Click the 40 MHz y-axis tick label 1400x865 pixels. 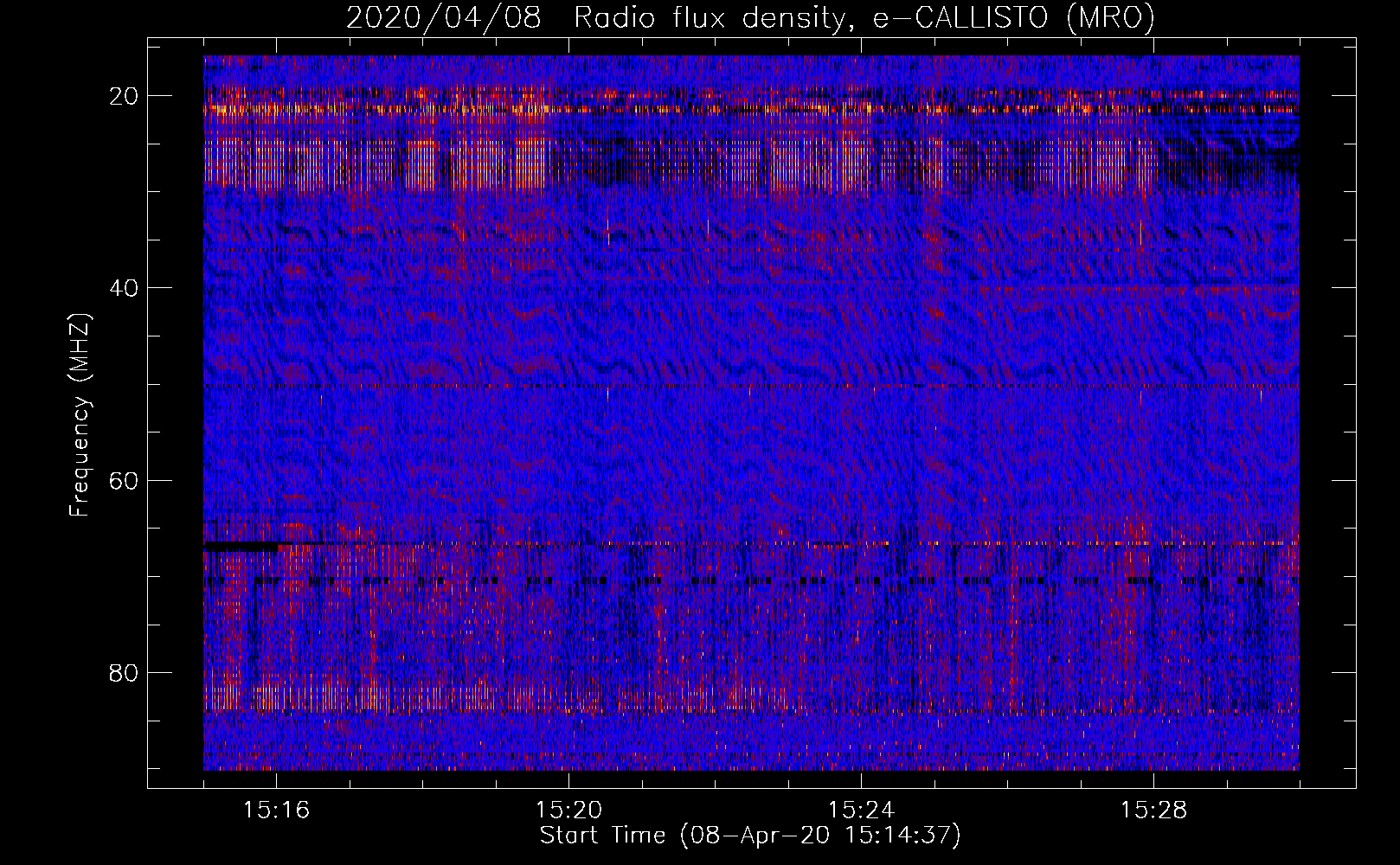click(x=125, y=288)
